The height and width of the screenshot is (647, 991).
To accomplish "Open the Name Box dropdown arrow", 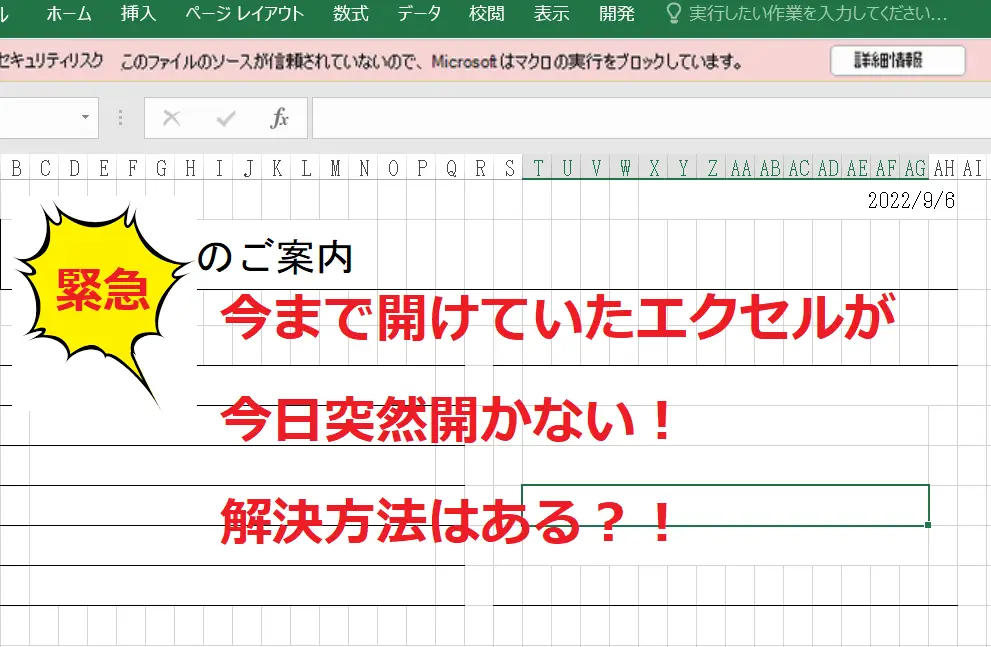I will [x=86, y=117].
